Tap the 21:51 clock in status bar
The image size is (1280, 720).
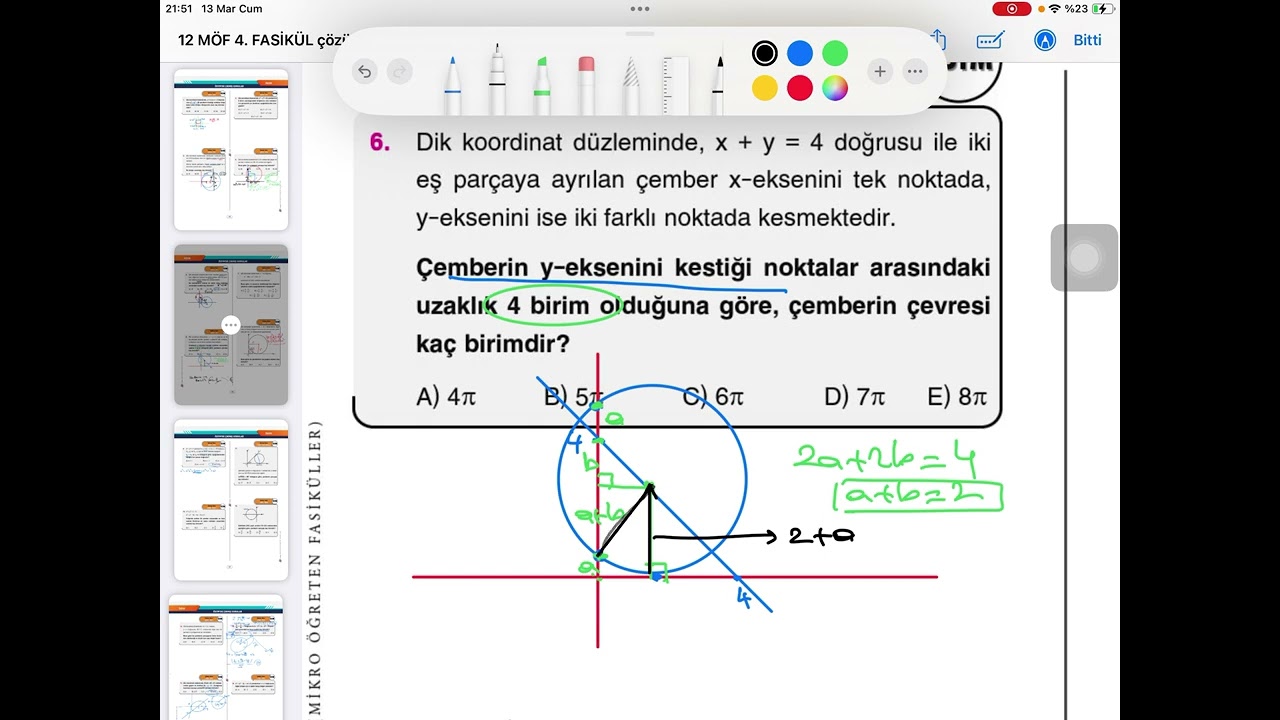(179, 9)
